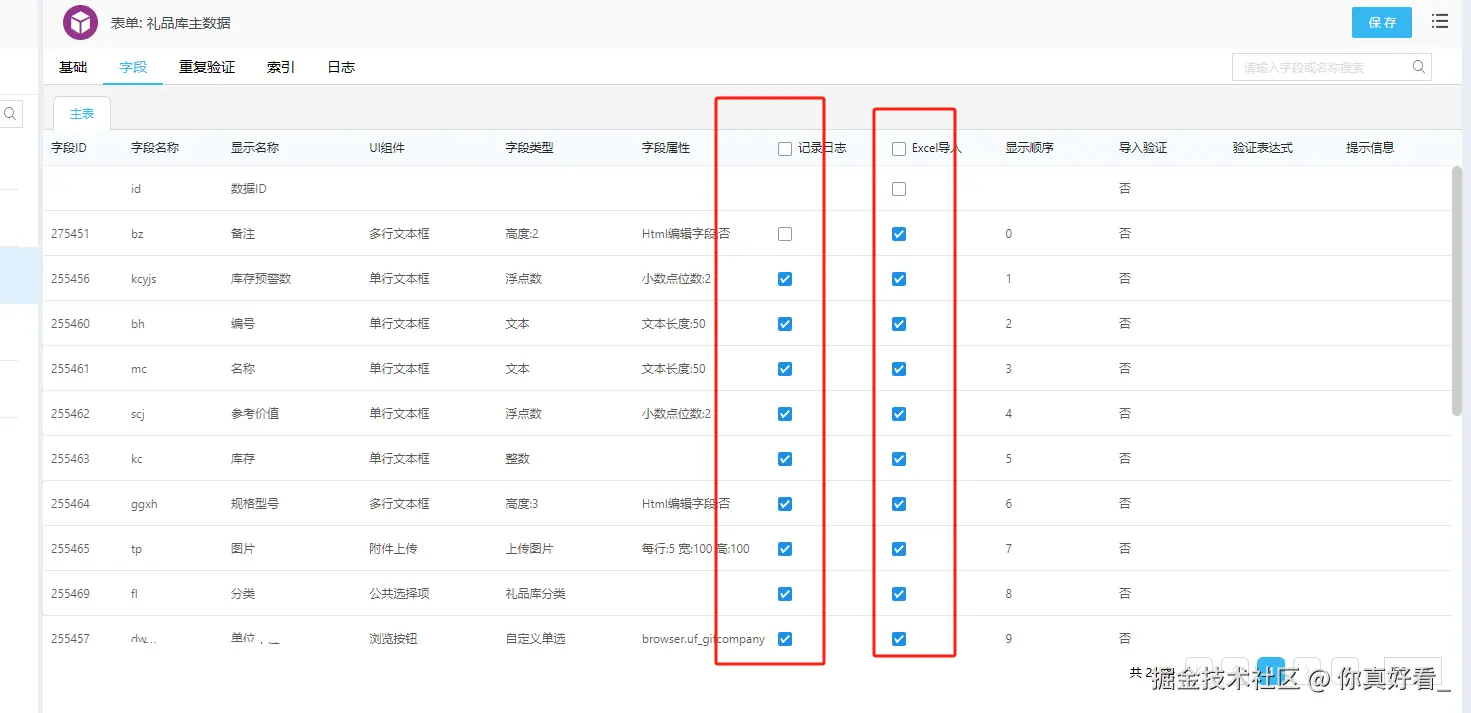This screenshot has height=713, width=1471.
Task: Toggle the 记录日志 header select-all checkbox
Action: (785, 149)
